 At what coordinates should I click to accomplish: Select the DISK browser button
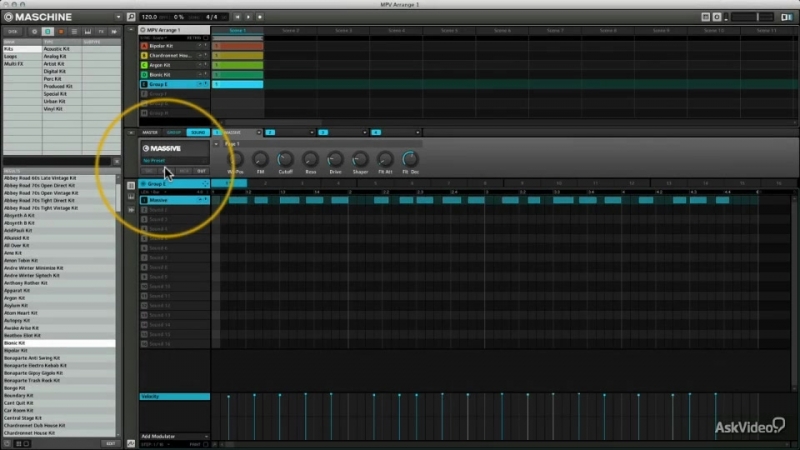pyautogui.click(x=13, y=32)
